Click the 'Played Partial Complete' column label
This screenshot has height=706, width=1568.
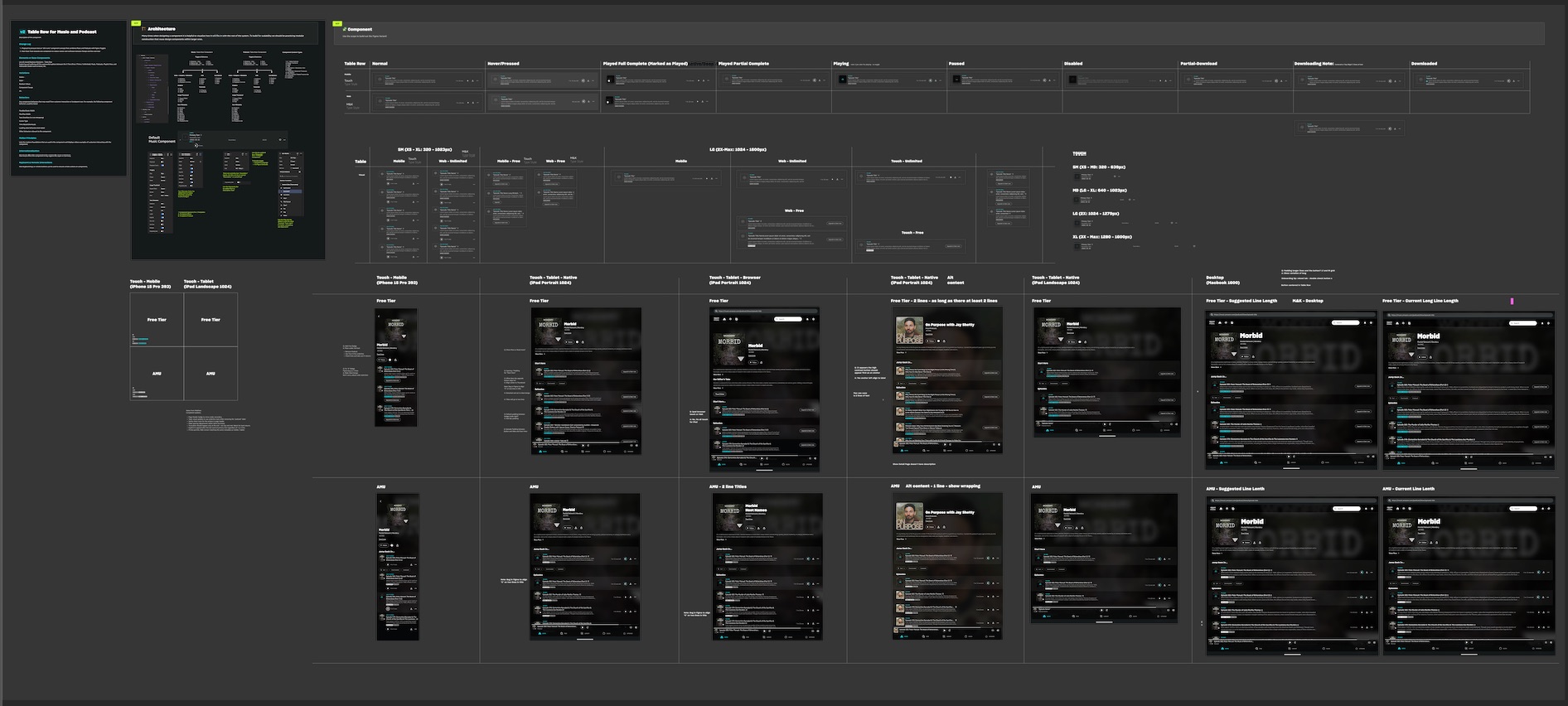pos(743,63)
